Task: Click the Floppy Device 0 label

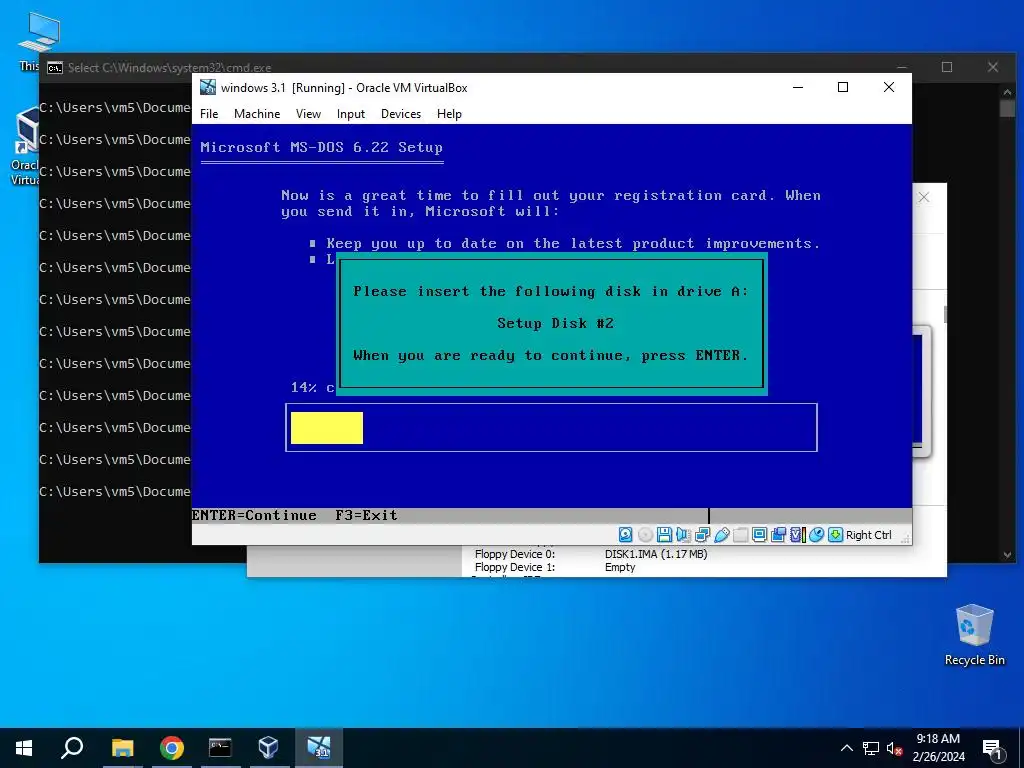Action: [x=515, y=554]
